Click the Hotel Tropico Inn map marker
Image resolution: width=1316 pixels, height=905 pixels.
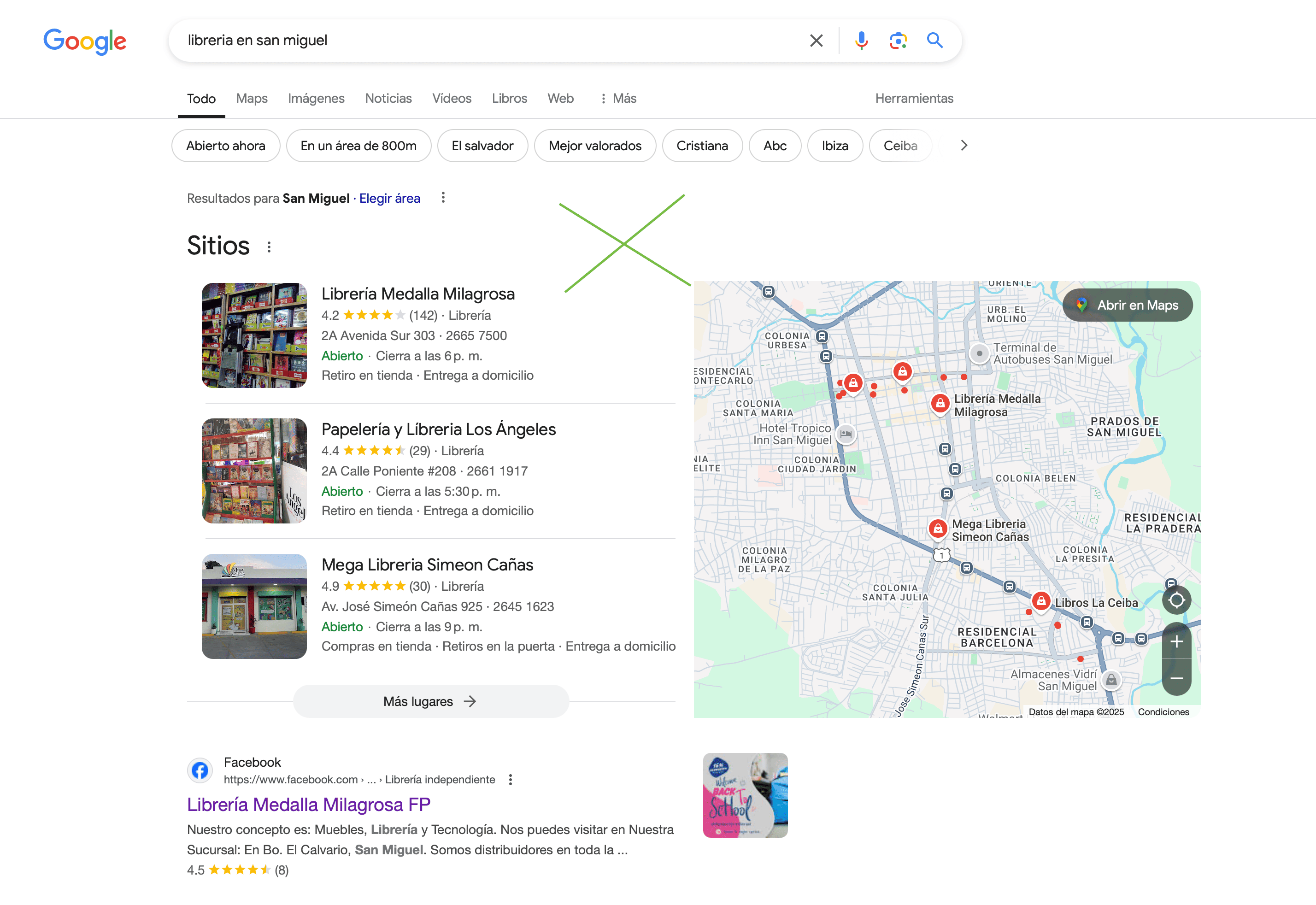846,435
